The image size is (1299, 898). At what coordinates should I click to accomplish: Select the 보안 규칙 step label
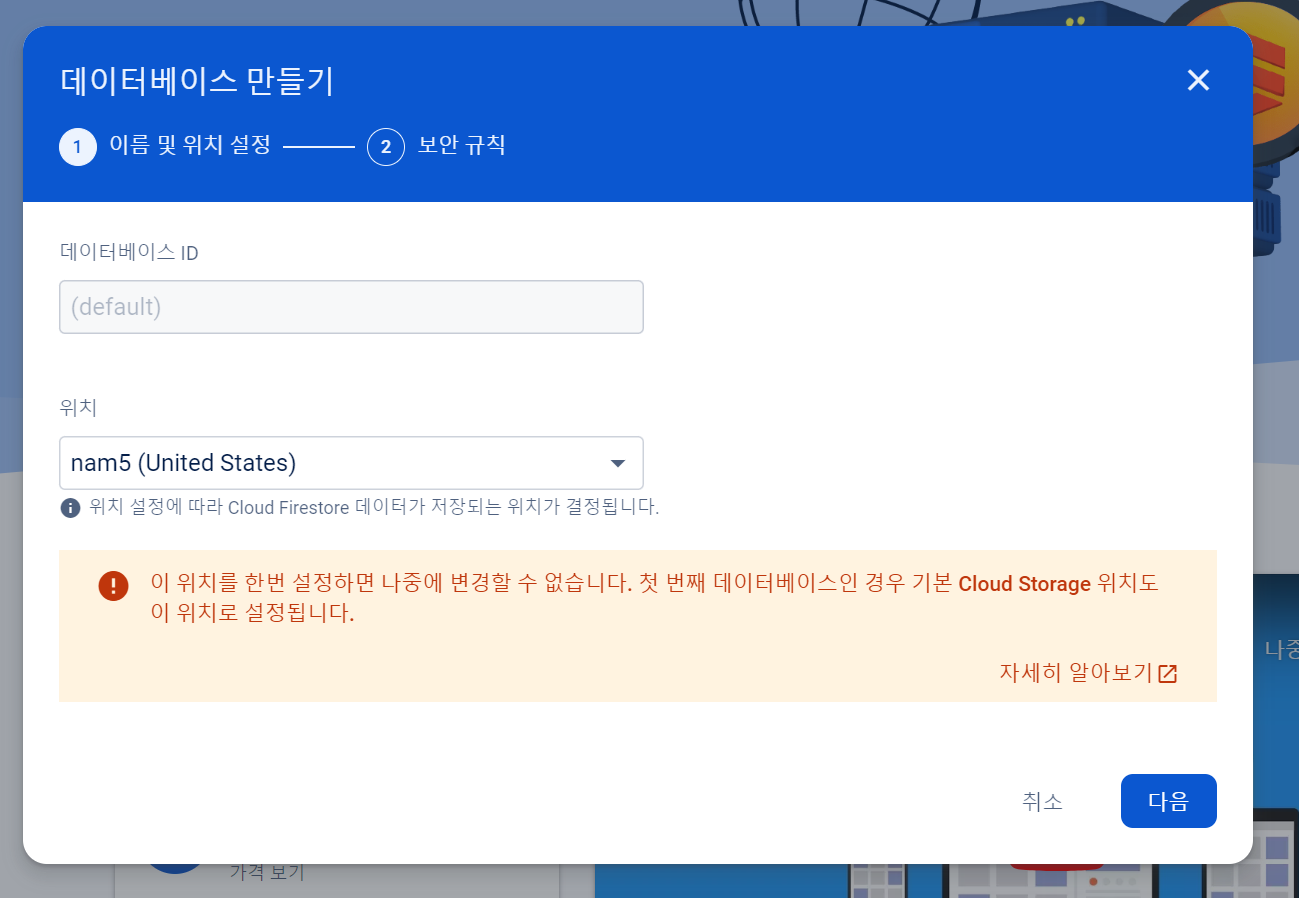click(461, 145)
